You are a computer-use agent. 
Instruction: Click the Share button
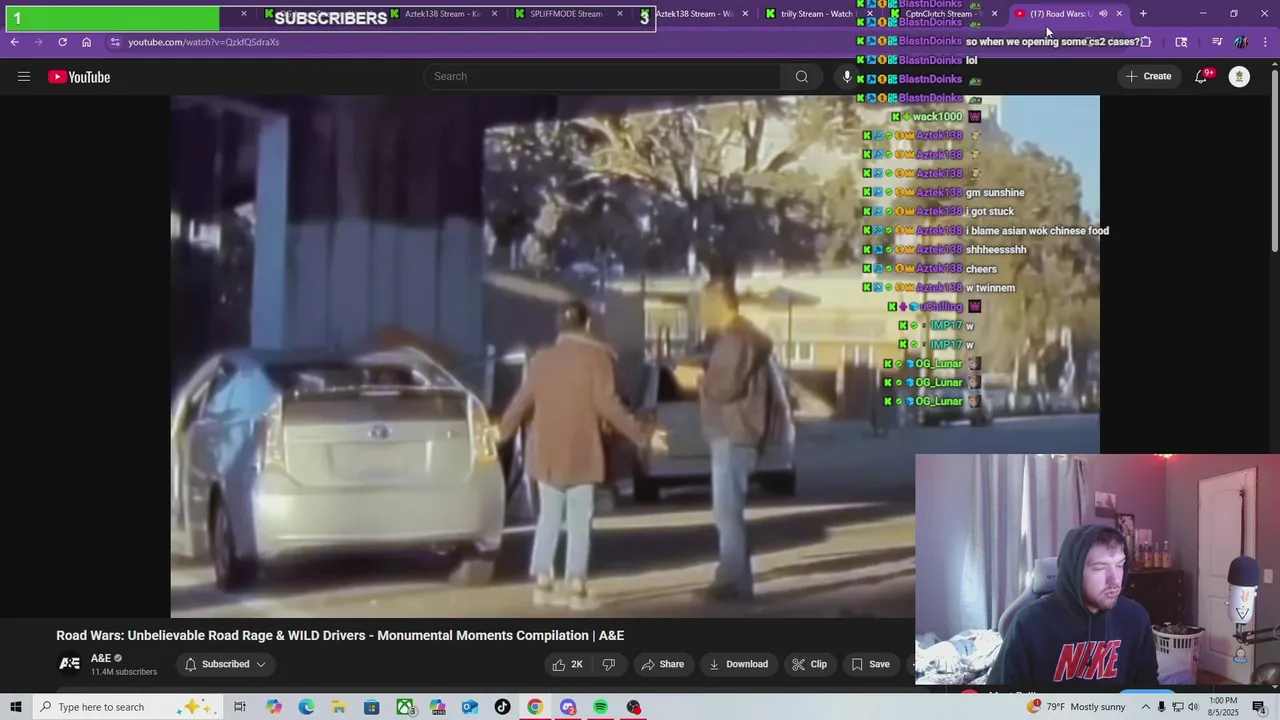click(662, 664)
